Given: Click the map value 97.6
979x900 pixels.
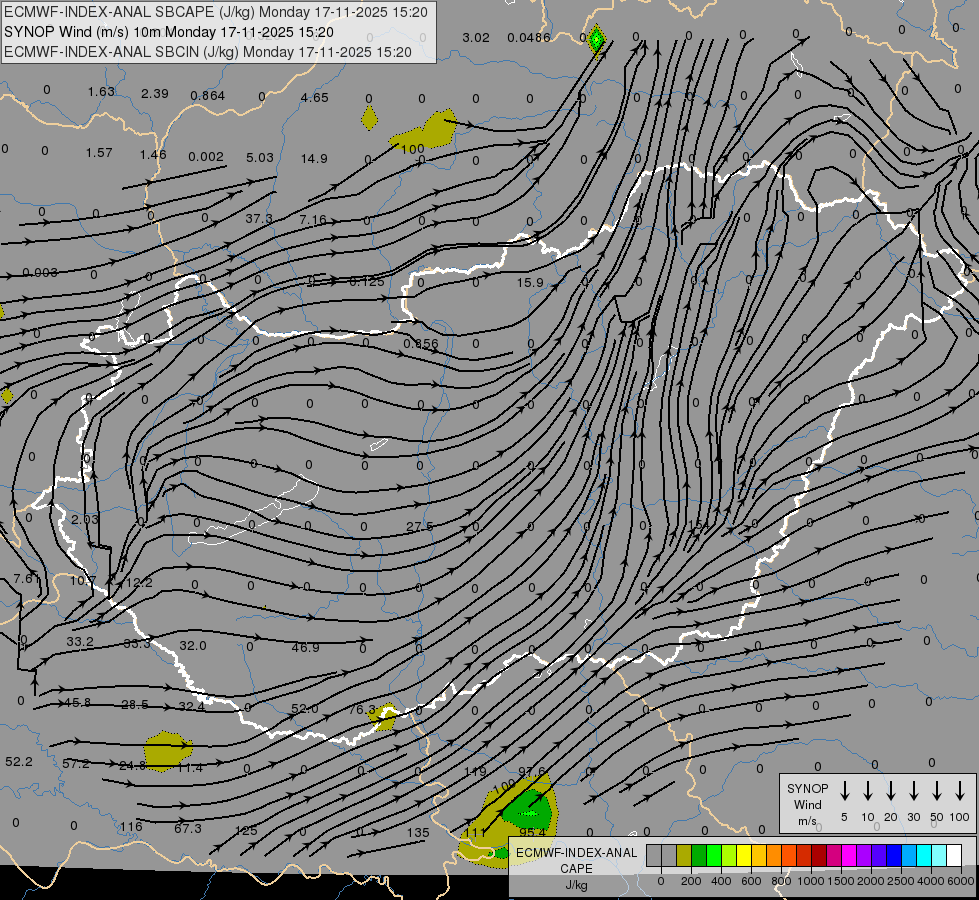Looking at the screenshot, I should tap(532, 772).
